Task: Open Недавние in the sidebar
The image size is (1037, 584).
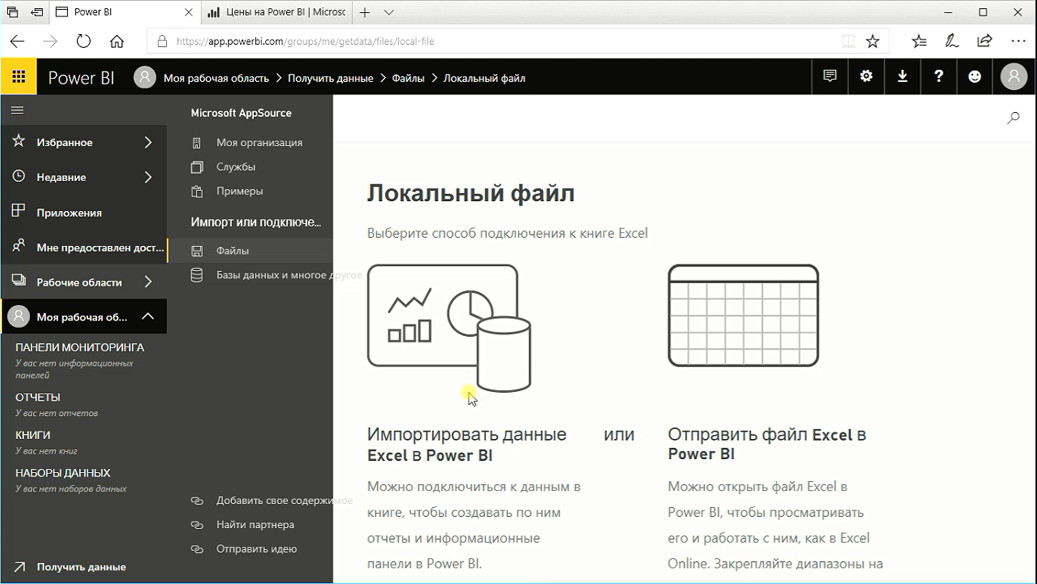Action: (83, 177)
